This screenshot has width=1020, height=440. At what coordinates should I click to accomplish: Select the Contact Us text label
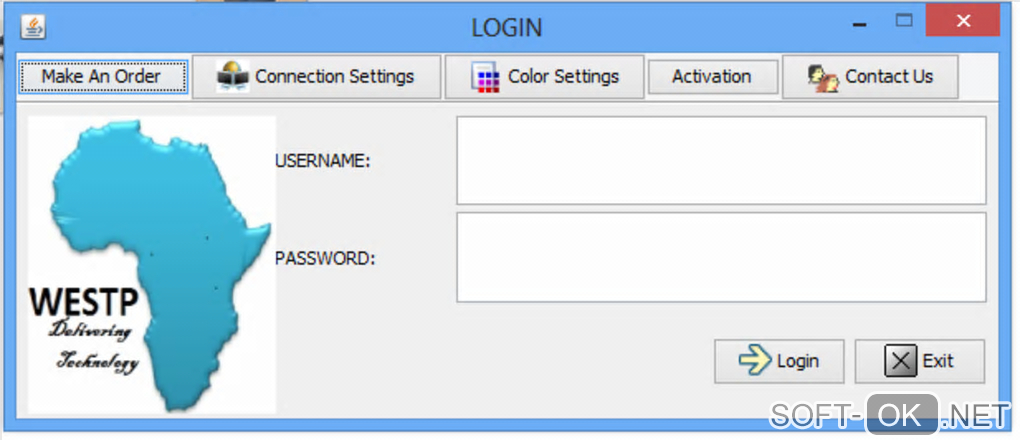tap(889, 76)
